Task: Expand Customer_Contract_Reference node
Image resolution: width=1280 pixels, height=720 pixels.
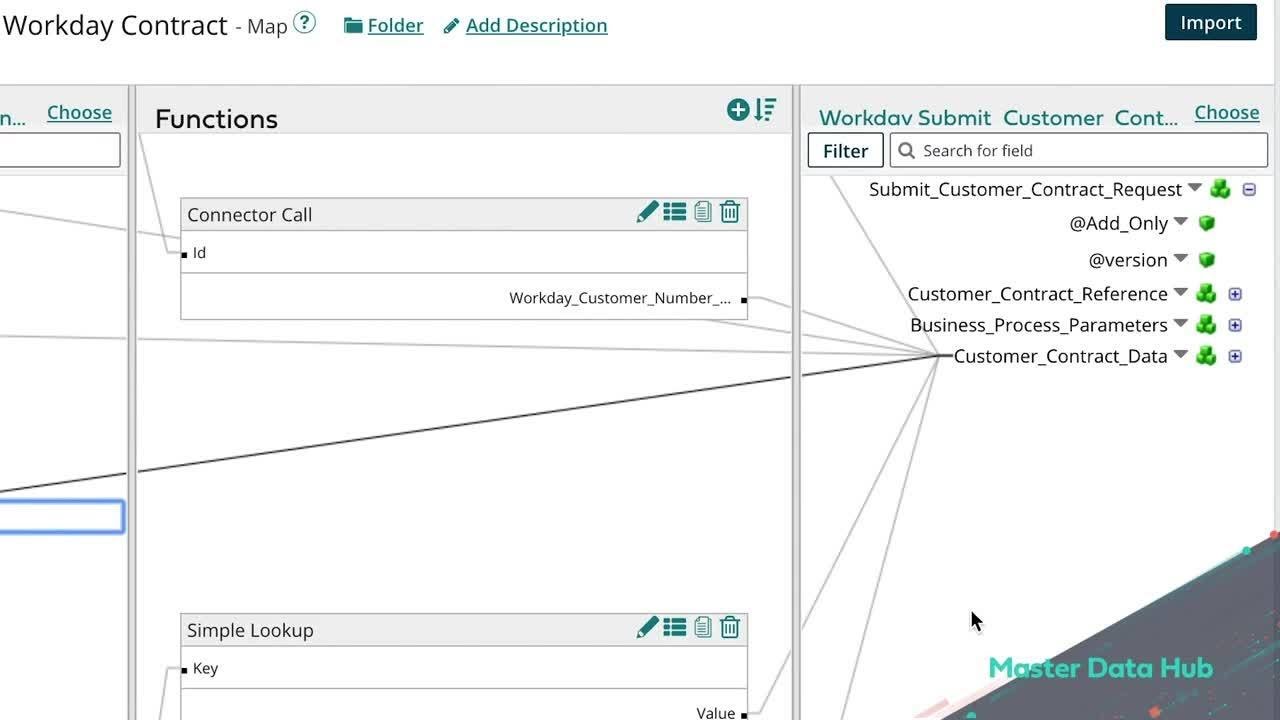Action: pos(1235,294)
